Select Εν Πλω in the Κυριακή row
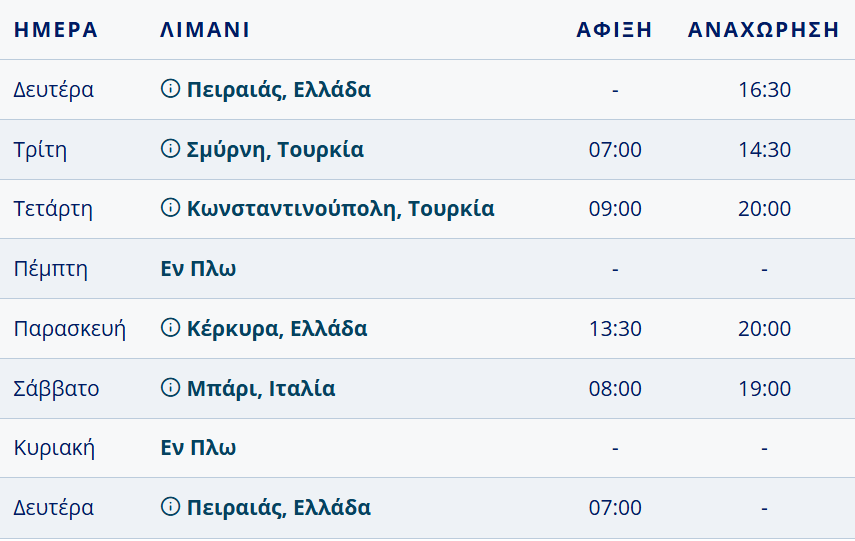This screenshot has height=541, width=855. click(198, 448)
